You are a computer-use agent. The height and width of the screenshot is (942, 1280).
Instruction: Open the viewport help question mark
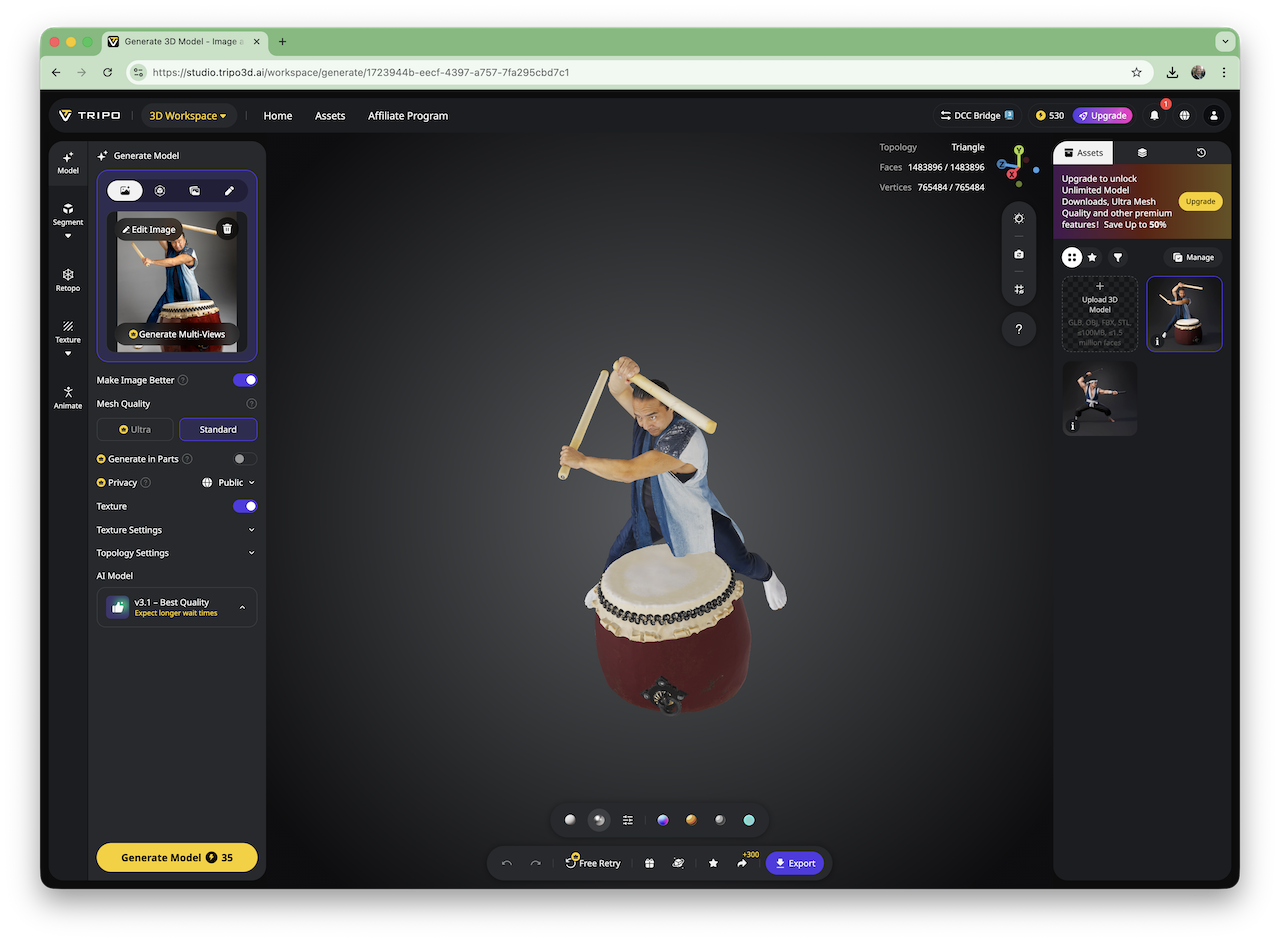pos(1018,329)
